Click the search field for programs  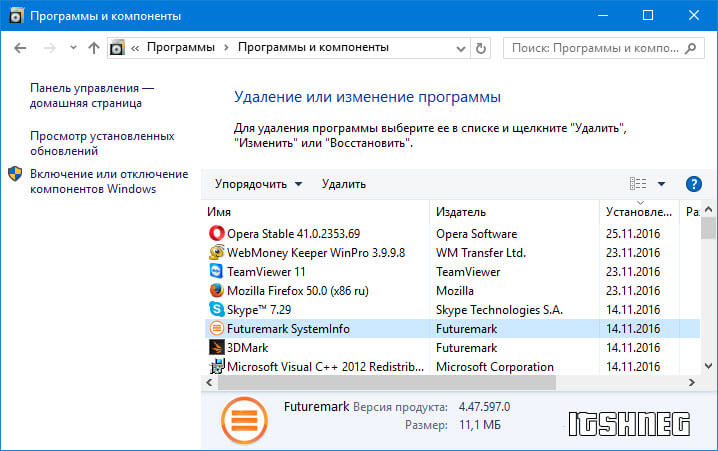coord(596,47)
